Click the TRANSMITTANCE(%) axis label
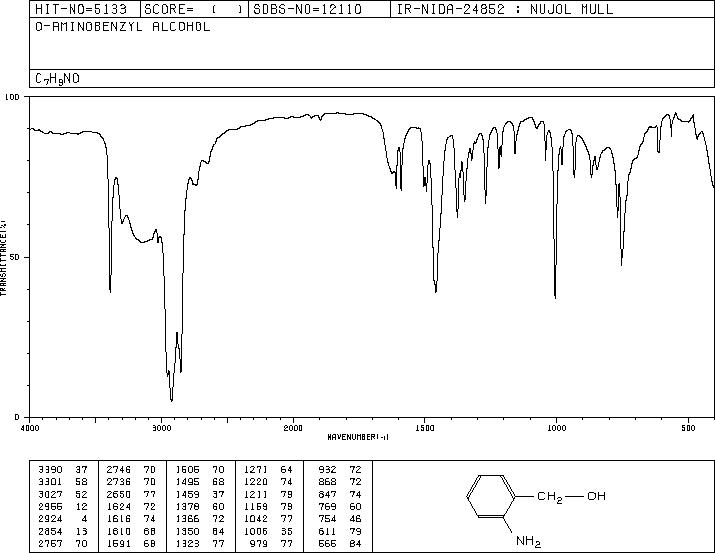 click(3, 258)
